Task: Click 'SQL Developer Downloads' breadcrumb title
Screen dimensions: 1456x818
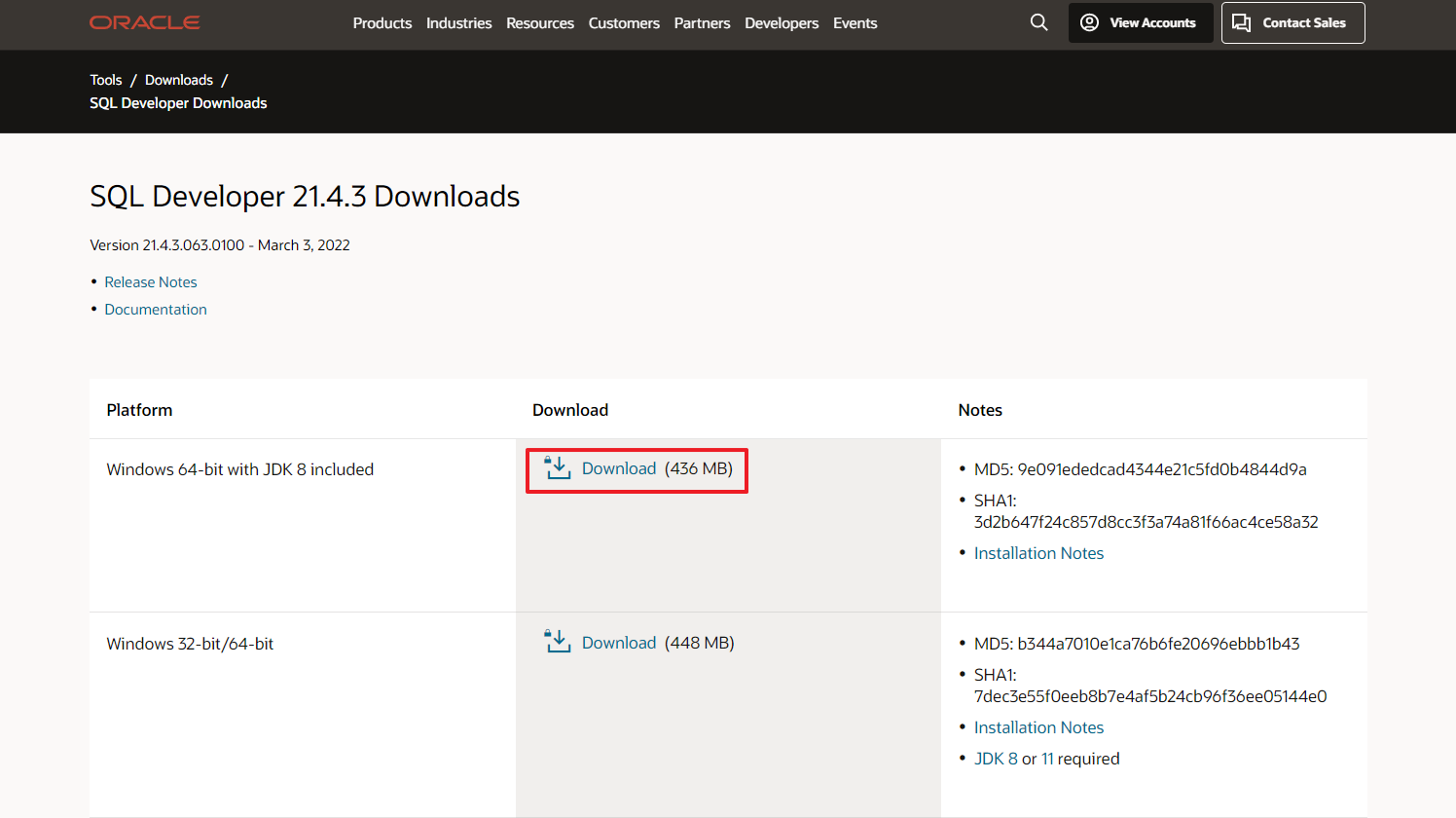Action: point(178,103)
